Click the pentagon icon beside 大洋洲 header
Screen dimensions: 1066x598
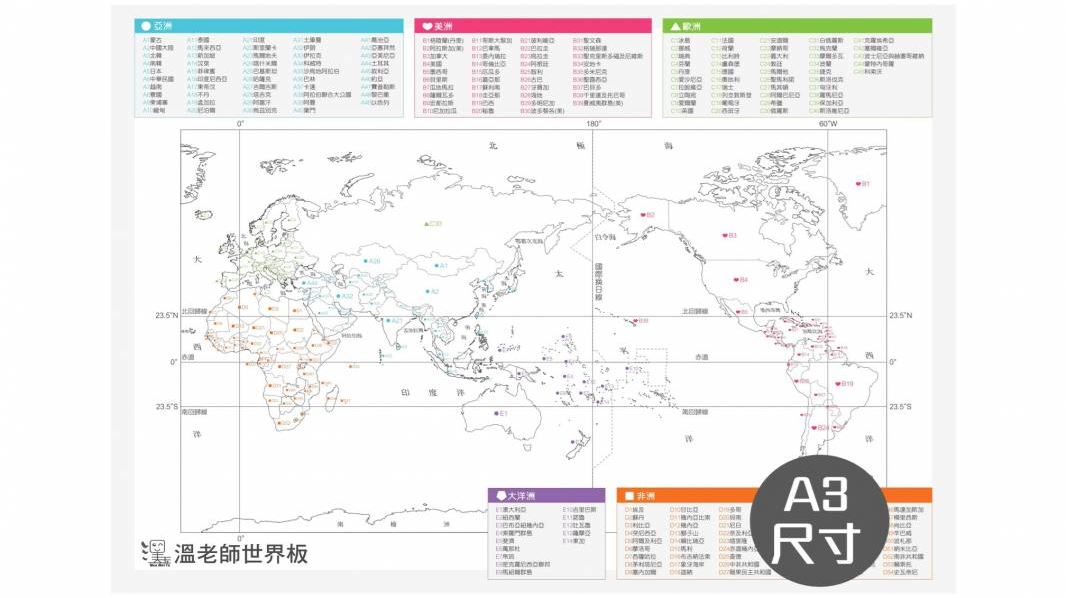tap(500, 496)
